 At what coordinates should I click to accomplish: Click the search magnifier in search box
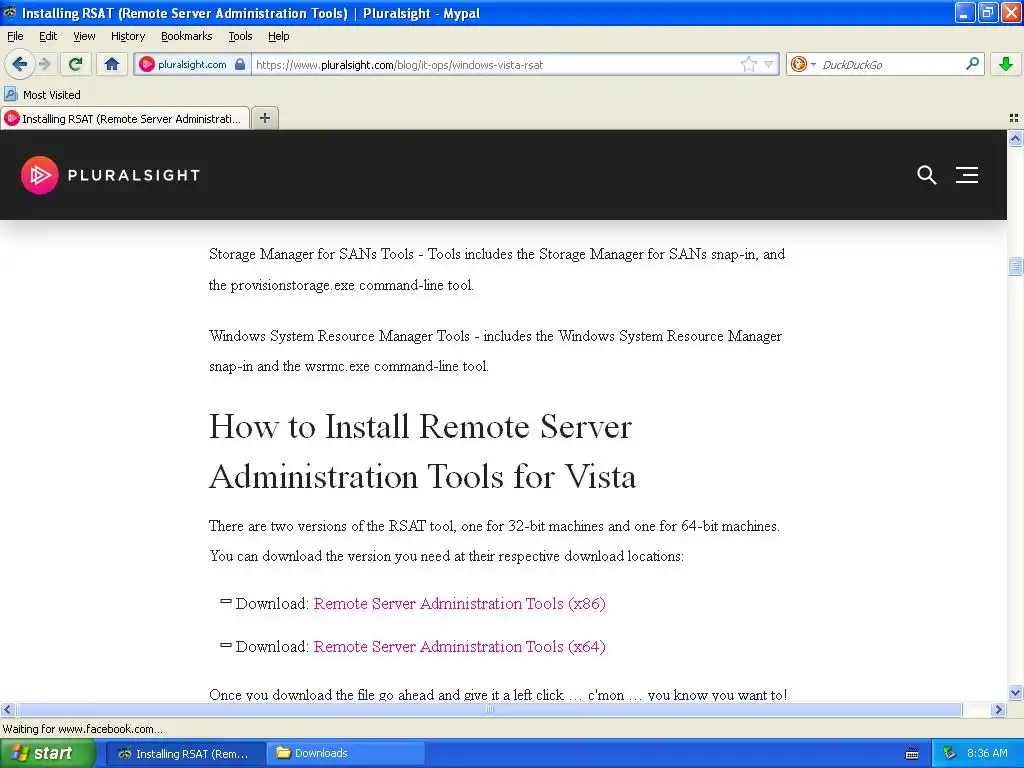[972, 64]
